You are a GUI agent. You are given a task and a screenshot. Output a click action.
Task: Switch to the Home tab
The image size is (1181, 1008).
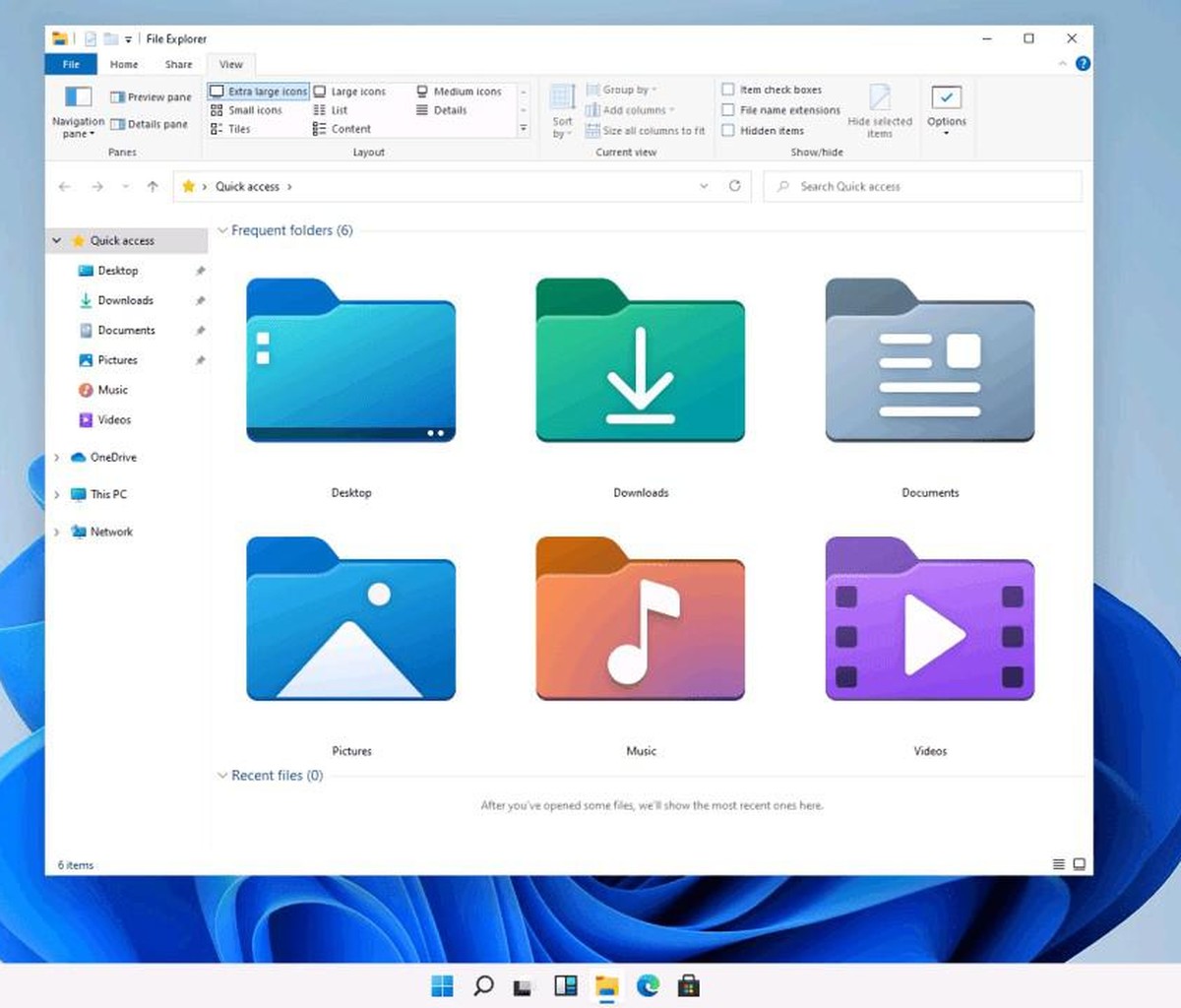click(x=124, y=64)
